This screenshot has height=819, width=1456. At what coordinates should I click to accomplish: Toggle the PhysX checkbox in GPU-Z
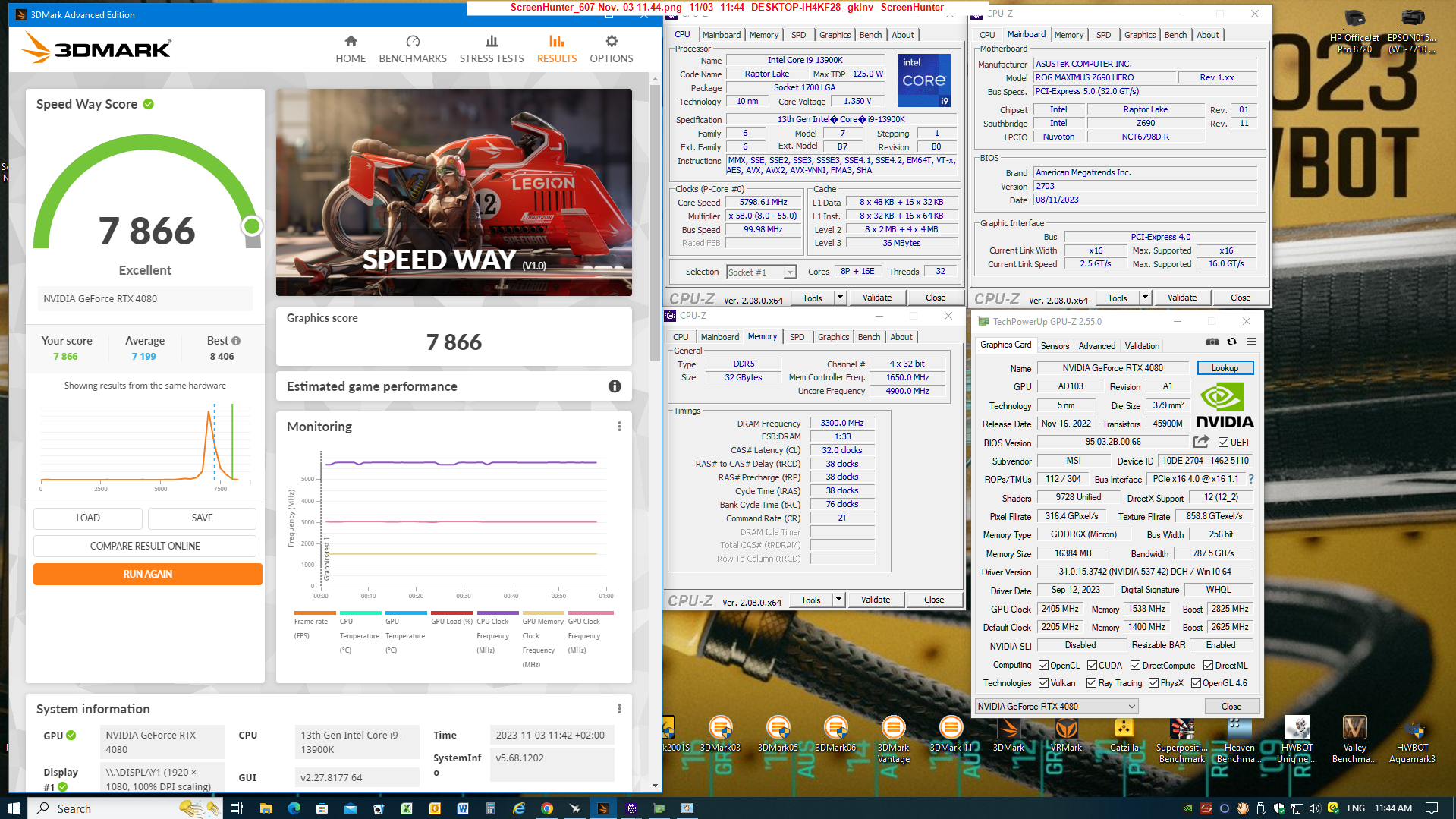point(1153,683)
